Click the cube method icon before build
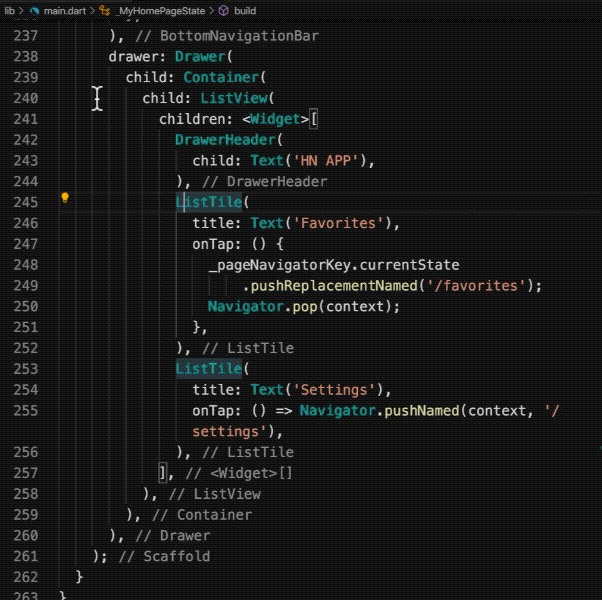This screenshot has width=602, height=600. [x=223, y=11]
